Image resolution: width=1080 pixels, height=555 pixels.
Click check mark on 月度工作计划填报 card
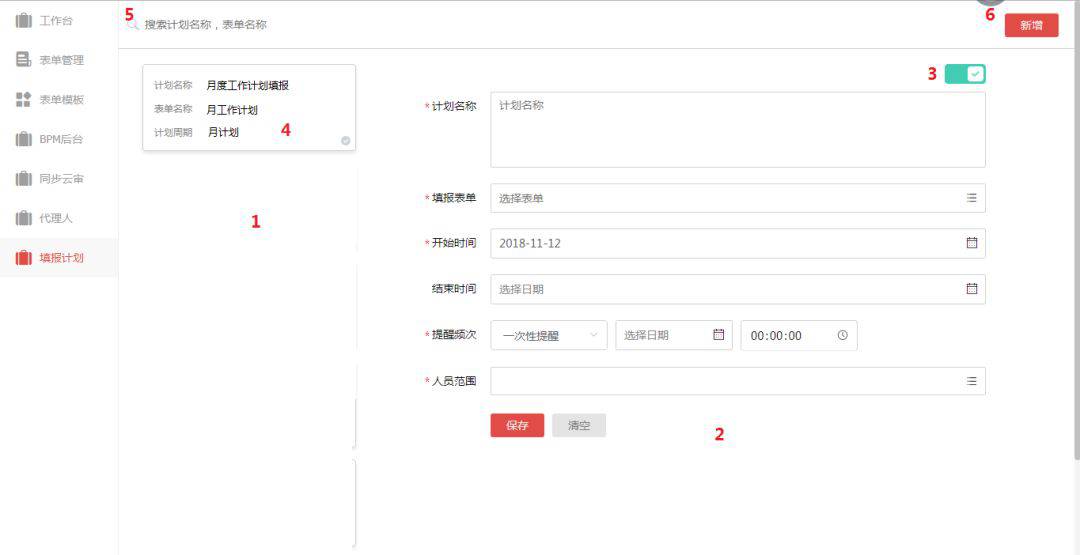coord(345,141)
